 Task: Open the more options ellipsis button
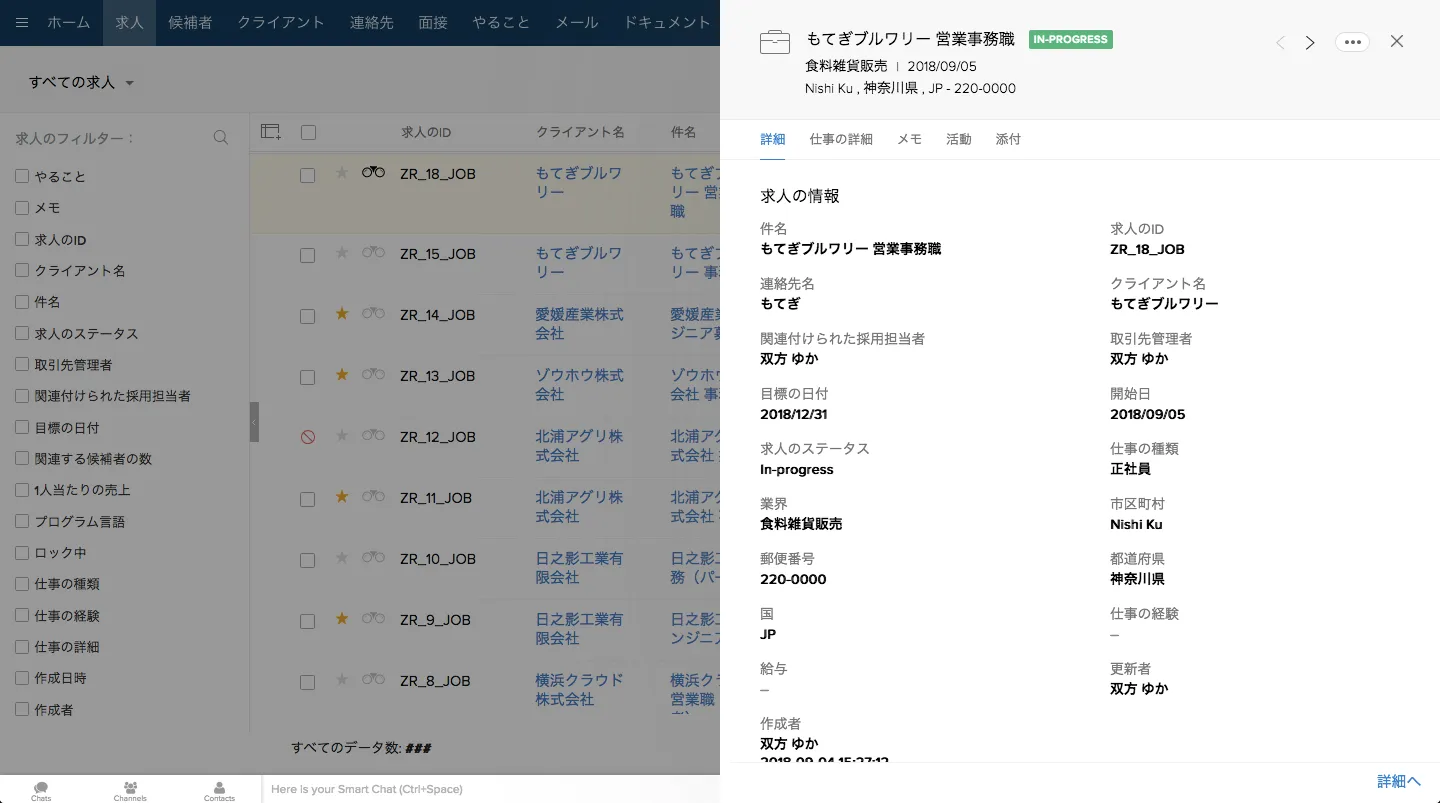(x=1352, y=42)
